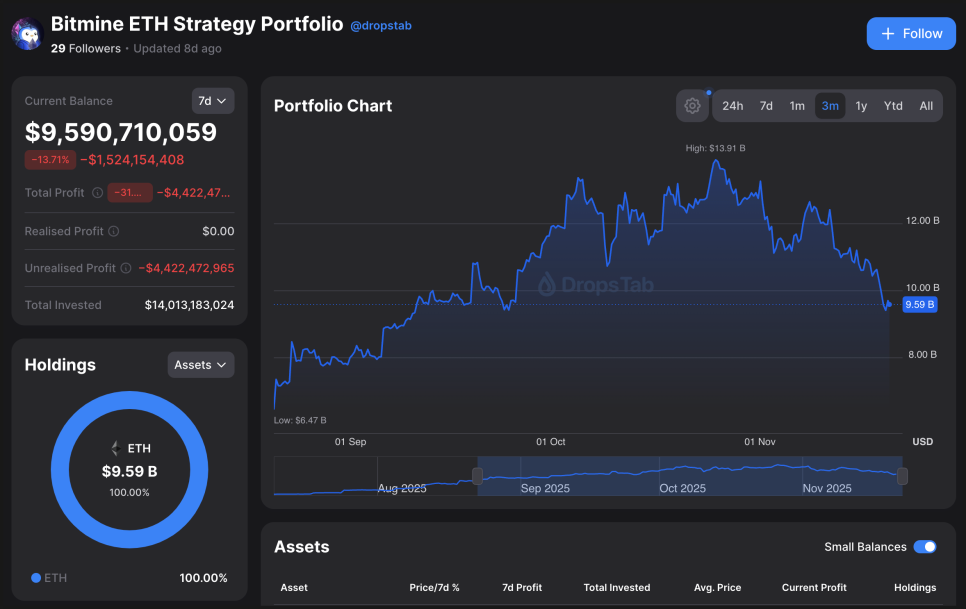Choose the Ytd chart range
The width and height of the screenshot is (966, 609).
click(893, 106)
